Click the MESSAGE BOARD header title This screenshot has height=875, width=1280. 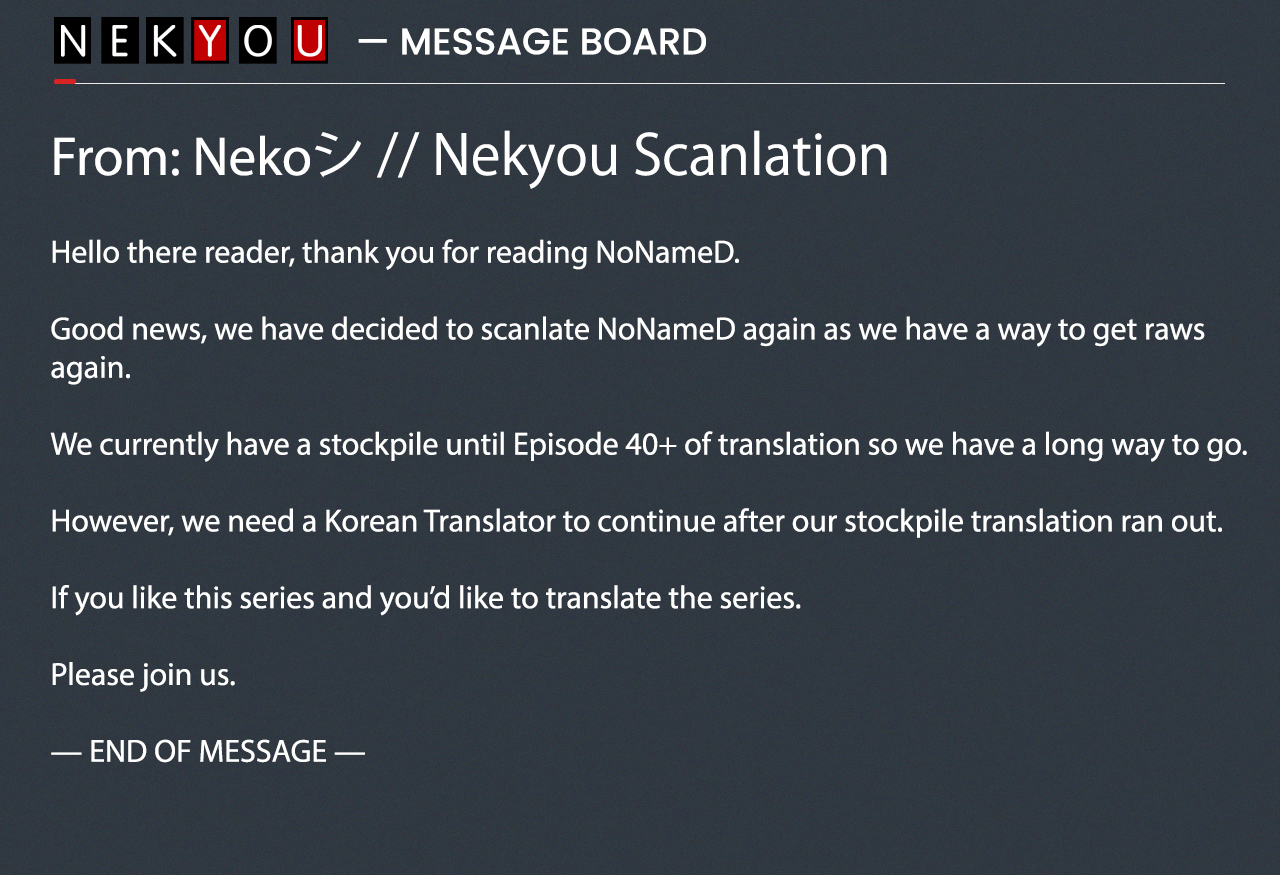coord(553,42)
